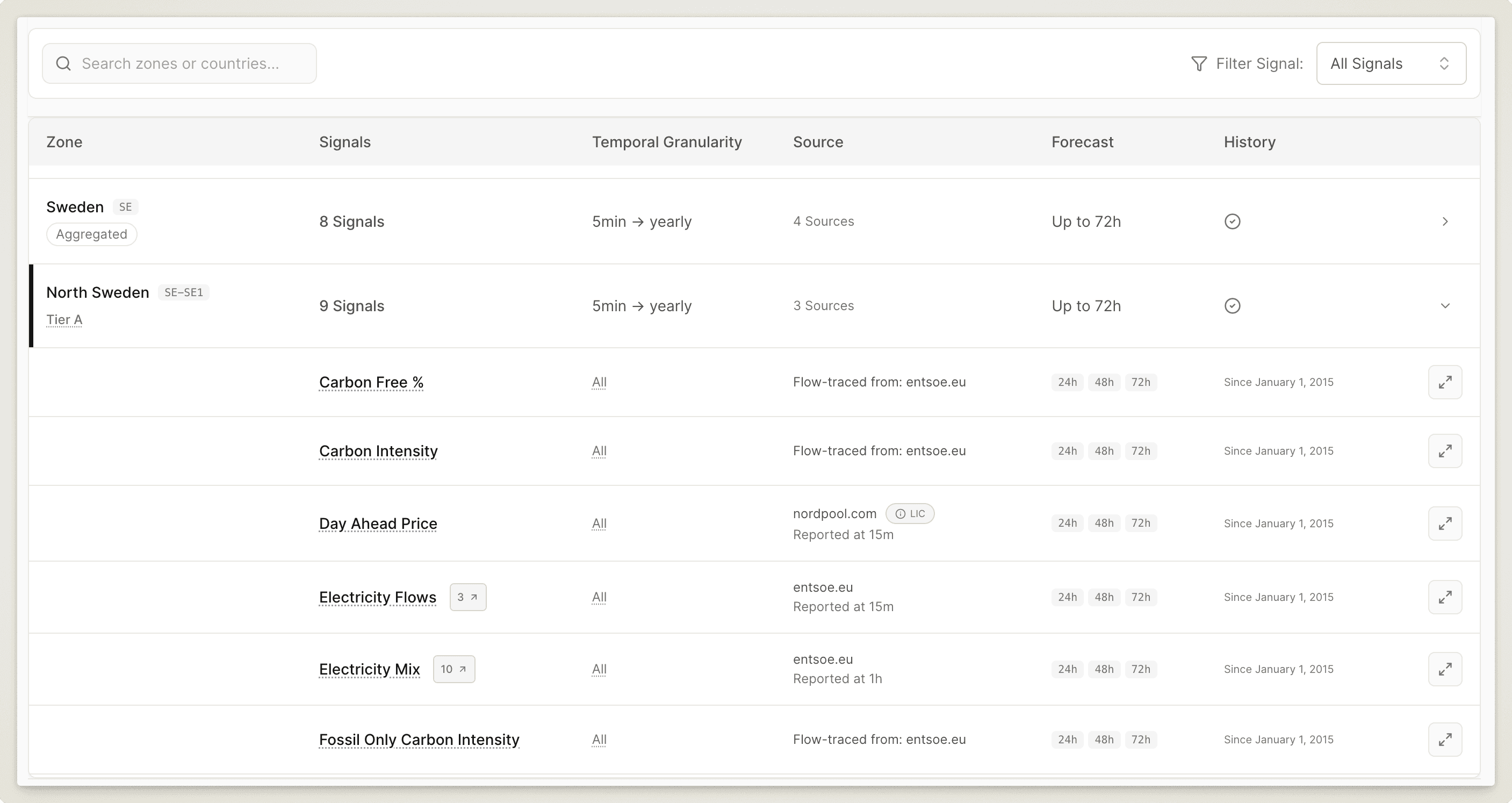The image size is (1512, 803).
Task: Open expand icon for Fossil Only Carbon Intensity
Action: [x=1444, y=740]
